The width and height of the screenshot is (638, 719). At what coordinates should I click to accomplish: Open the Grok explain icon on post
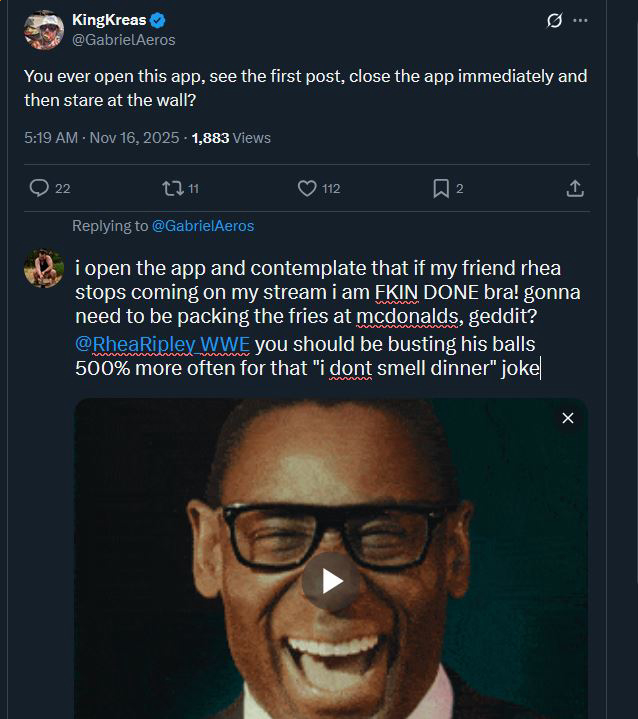(x=556, y=21)
